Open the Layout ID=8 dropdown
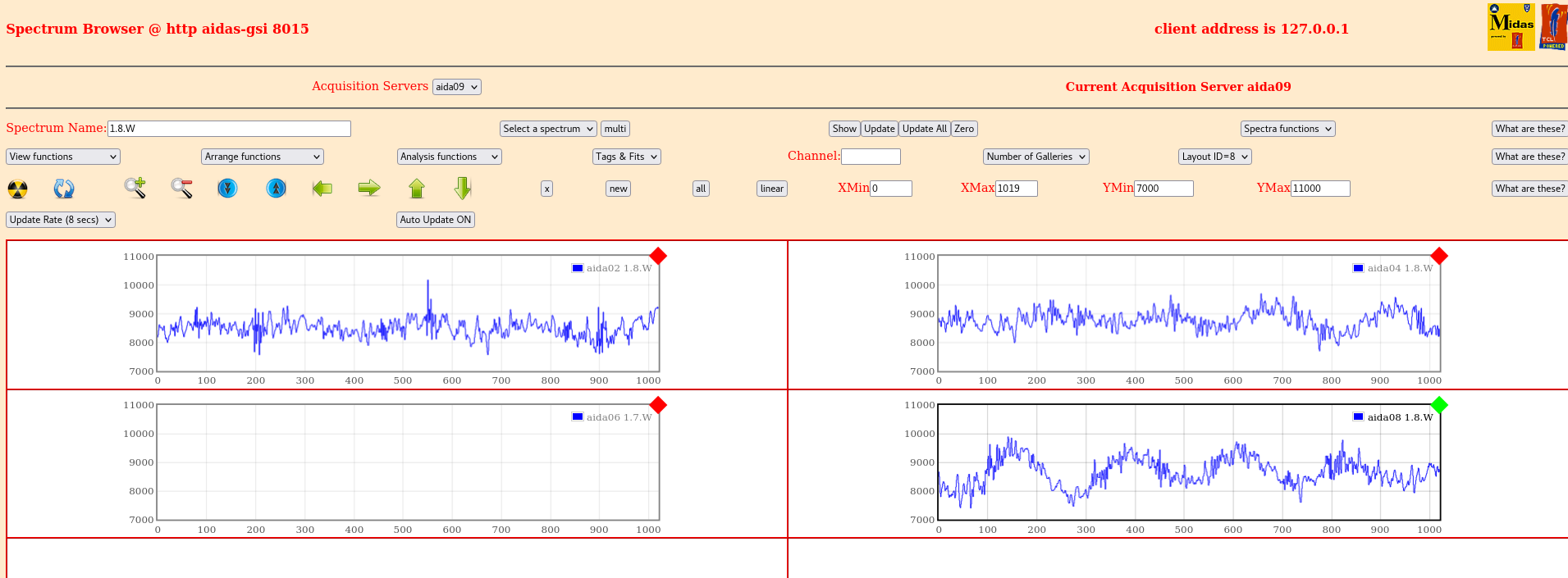 [x=1215, y=157]
